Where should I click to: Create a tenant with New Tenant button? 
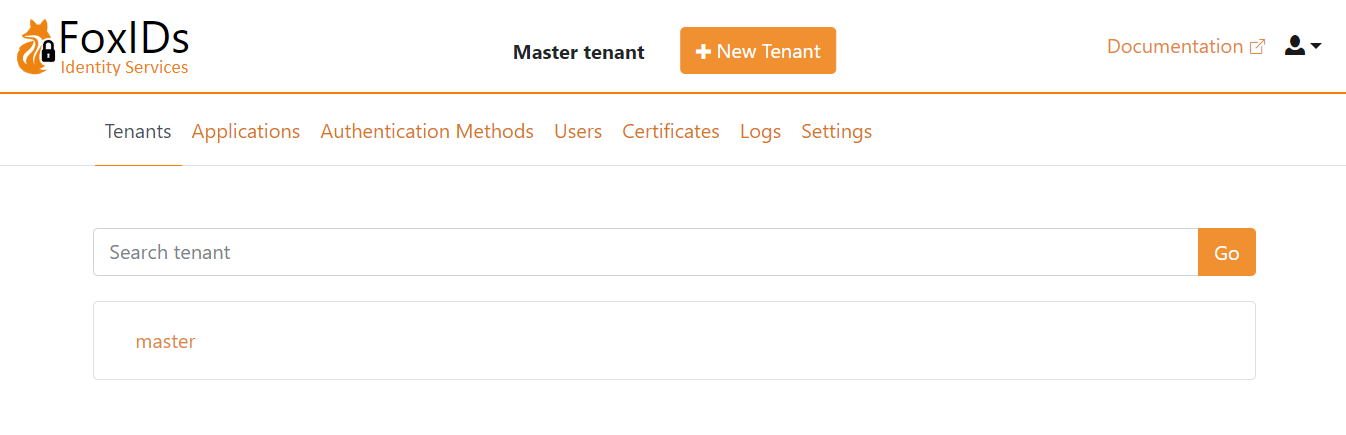pos(757,51)
